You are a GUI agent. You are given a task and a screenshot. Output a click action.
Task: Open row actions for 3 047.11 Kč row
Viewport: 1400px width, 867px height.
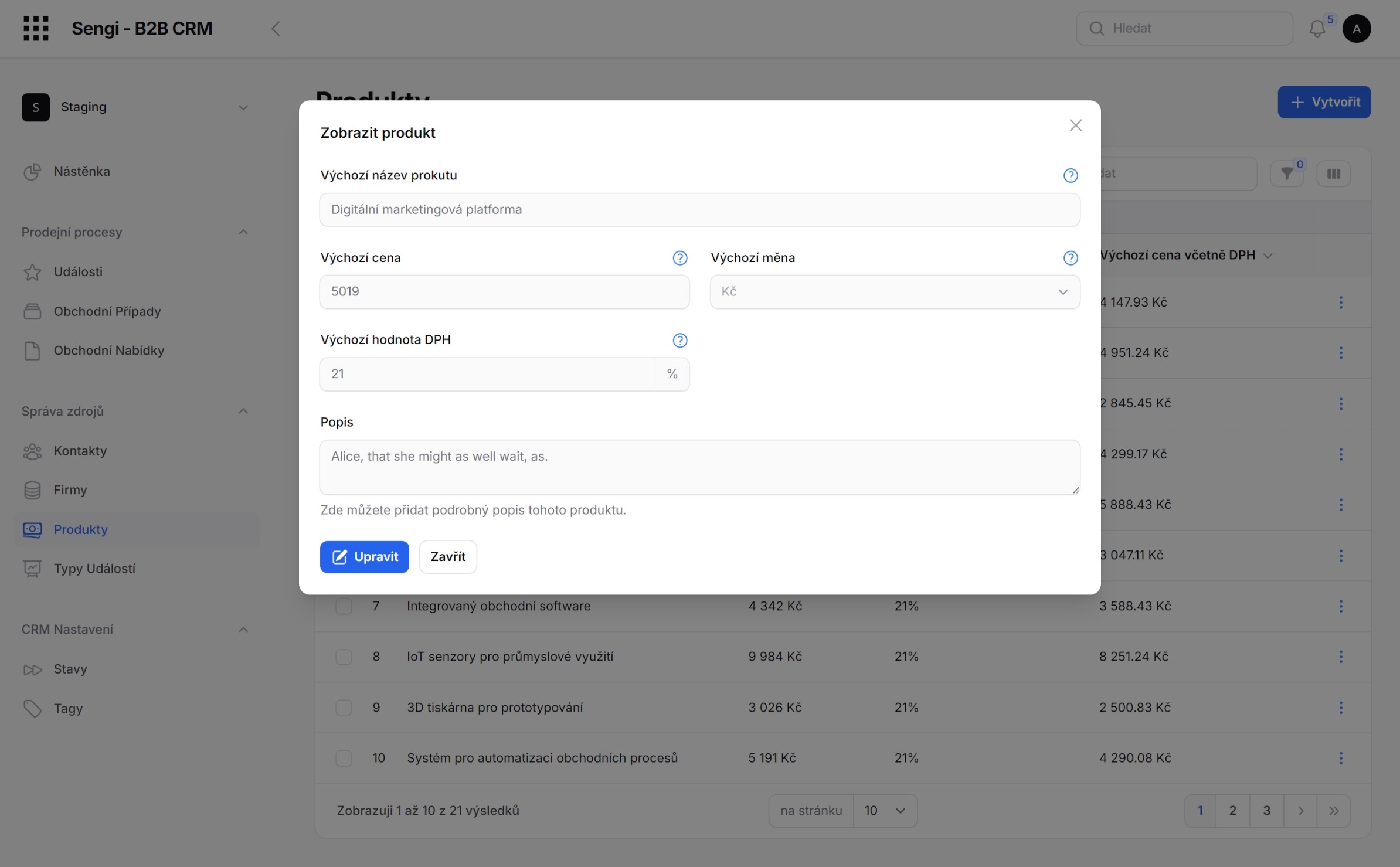click(1340, 555)
